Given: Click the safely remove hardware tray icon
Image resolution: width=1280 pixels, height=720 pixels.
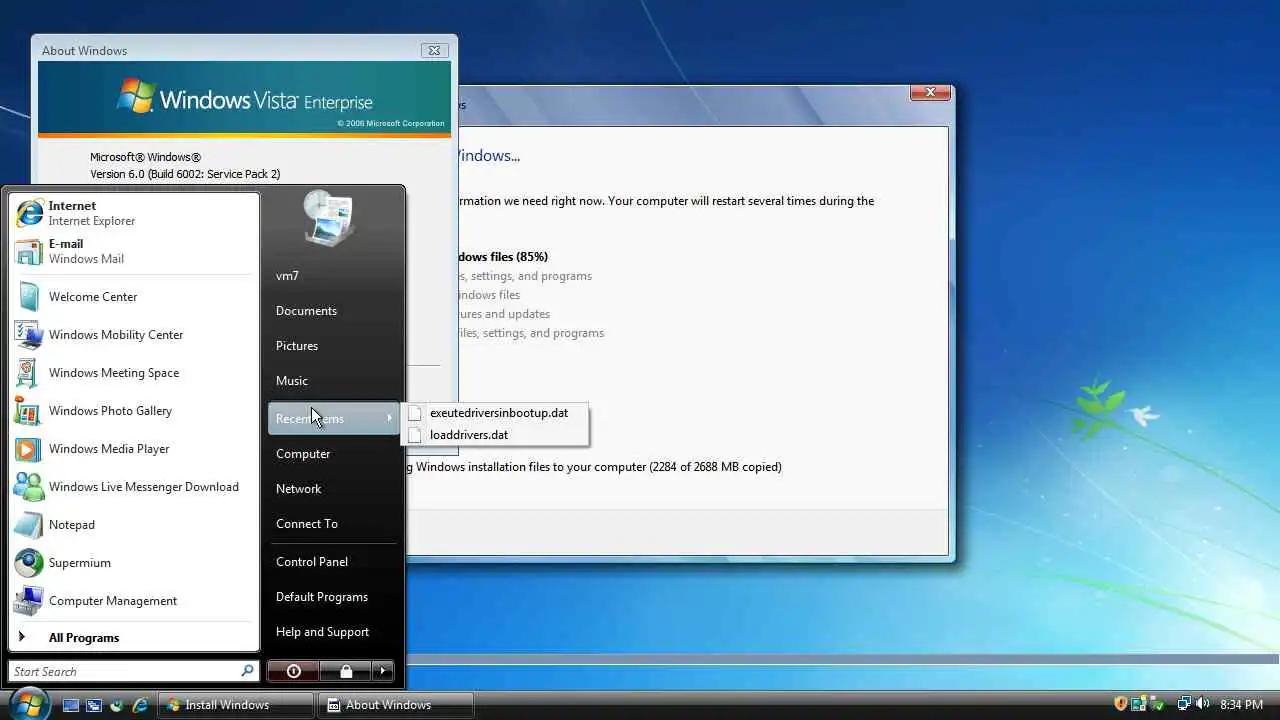Looking at the screenshot, I should point(1158,704).
